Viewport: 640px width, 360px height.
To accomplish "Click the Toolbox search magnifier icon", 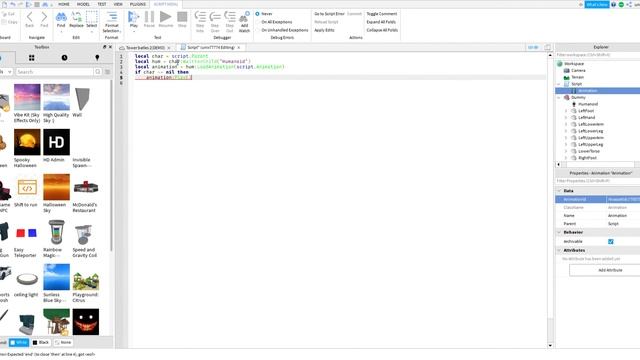I will click(98, 72).
